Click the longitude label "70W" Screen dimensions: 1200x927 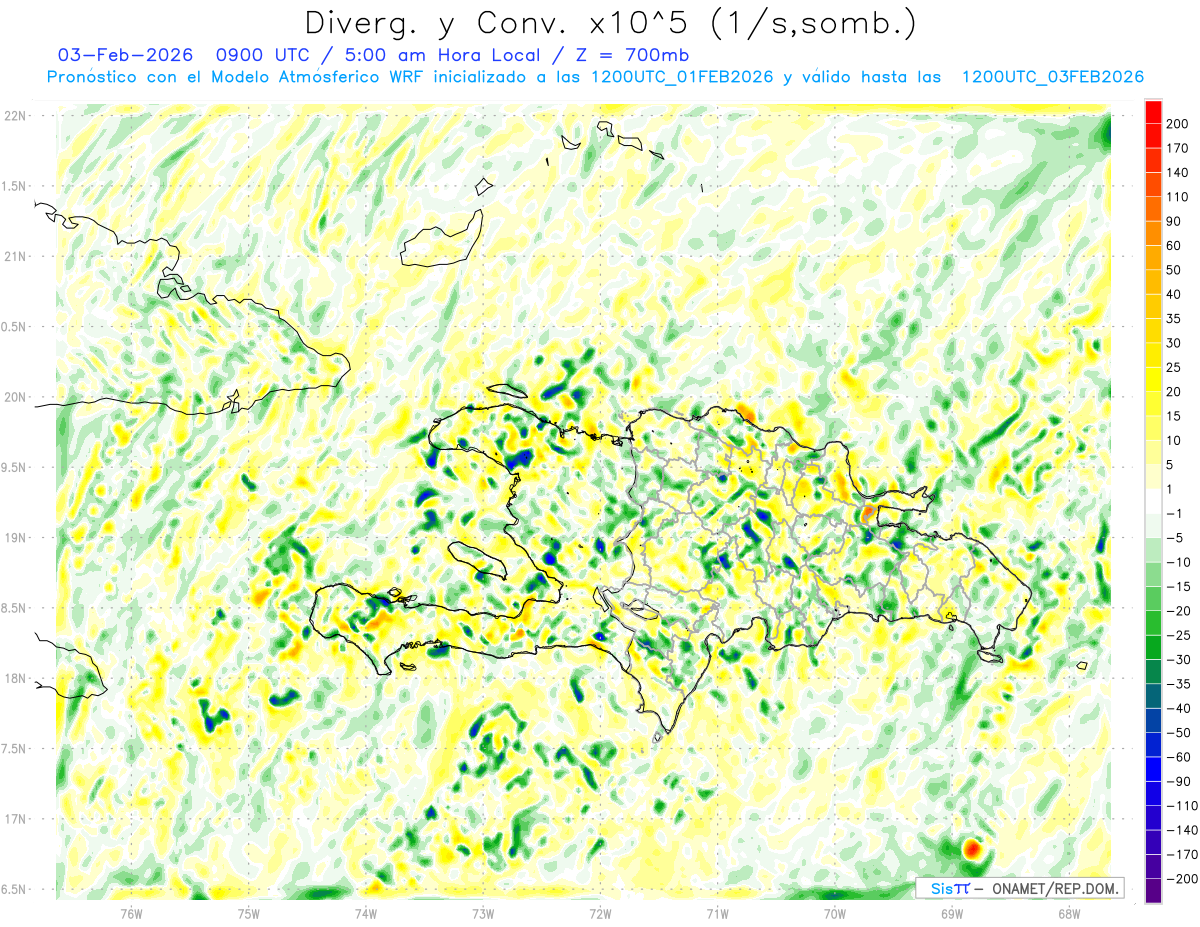pyautogui.click(x=835, y=914)
